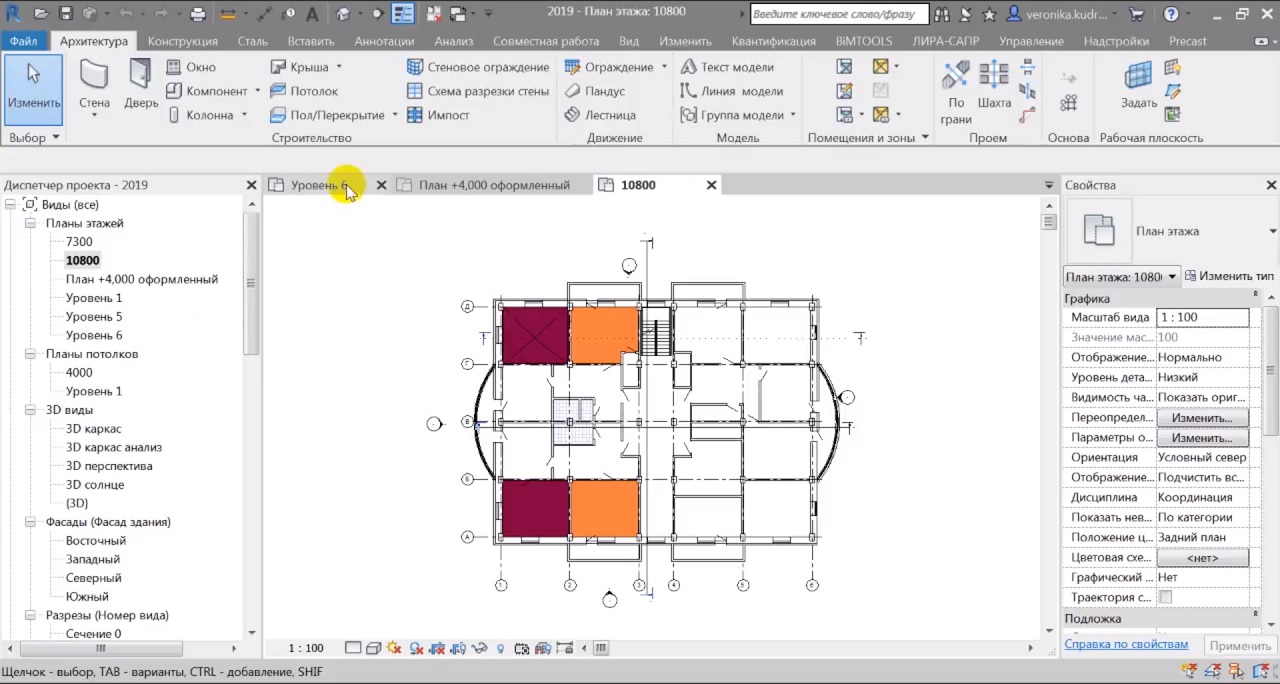The height and width of the screenshot is (684, 1280).
Task: Switch to the Аннотации ribbon tab
Action: pos(384,41)
